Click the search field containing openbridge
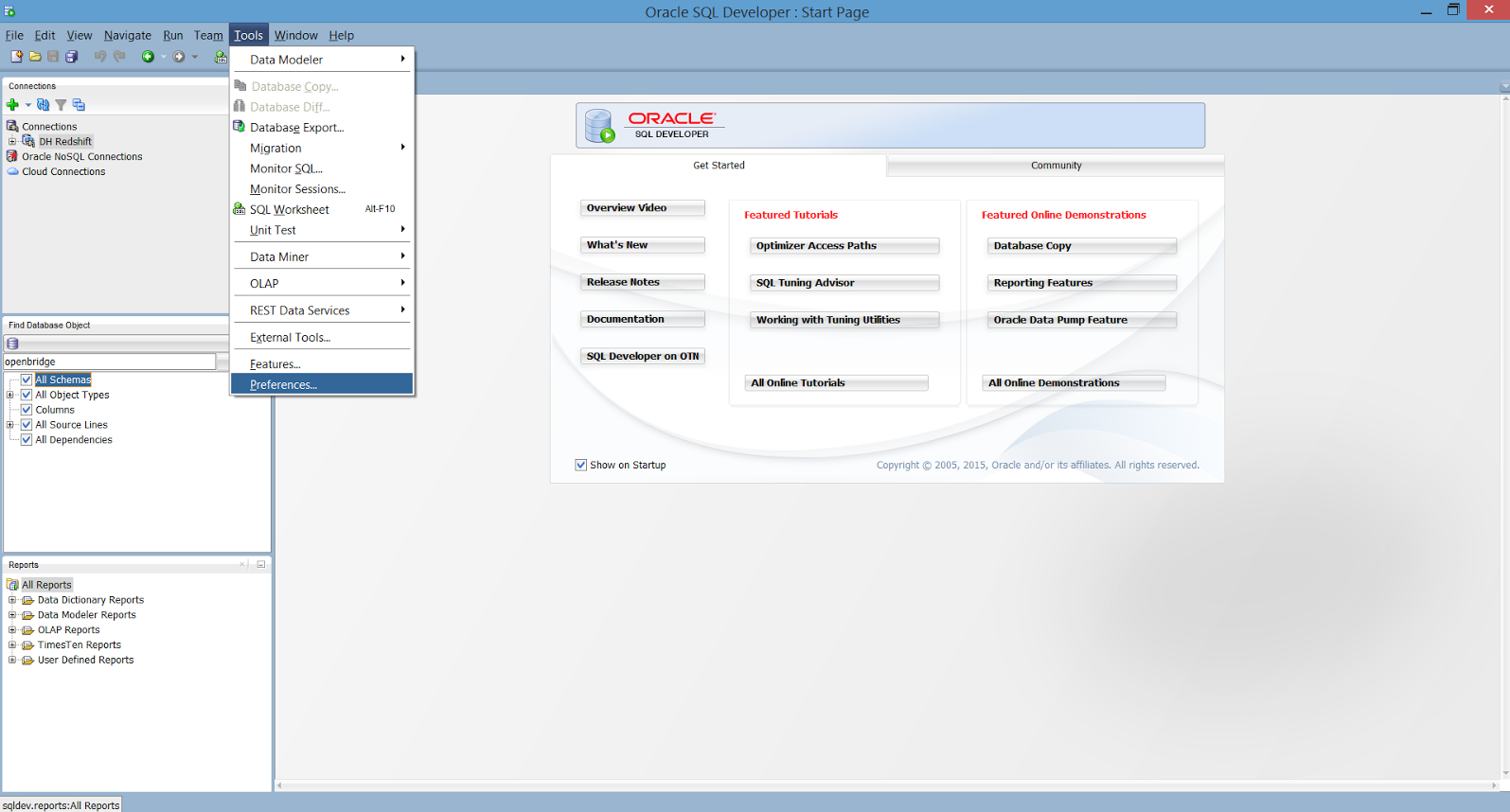This screenshot has height=812, width=1510. [110, 362]
